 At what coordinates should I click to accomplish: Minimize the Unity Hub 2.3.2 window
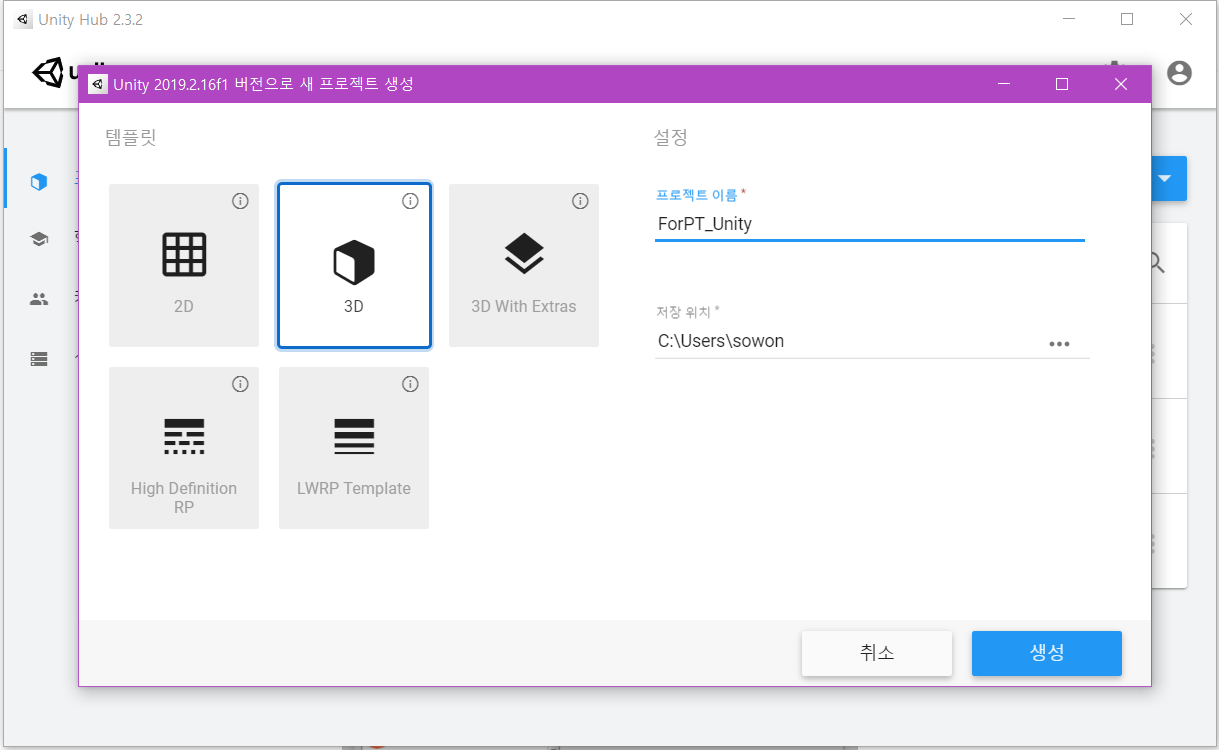click(x=1069, y=19)
